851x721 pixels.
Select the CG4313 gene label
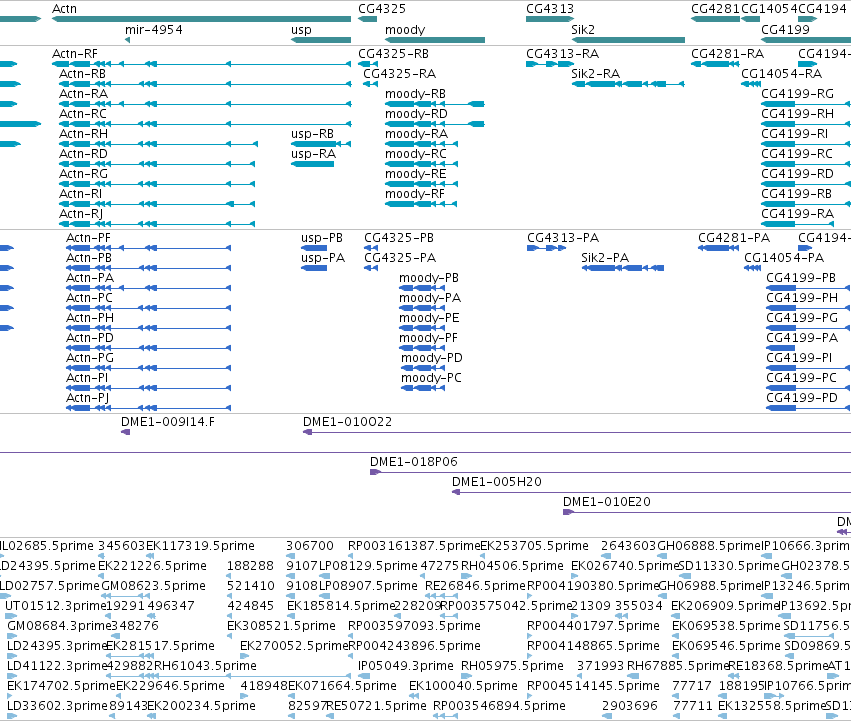[550, 9]
